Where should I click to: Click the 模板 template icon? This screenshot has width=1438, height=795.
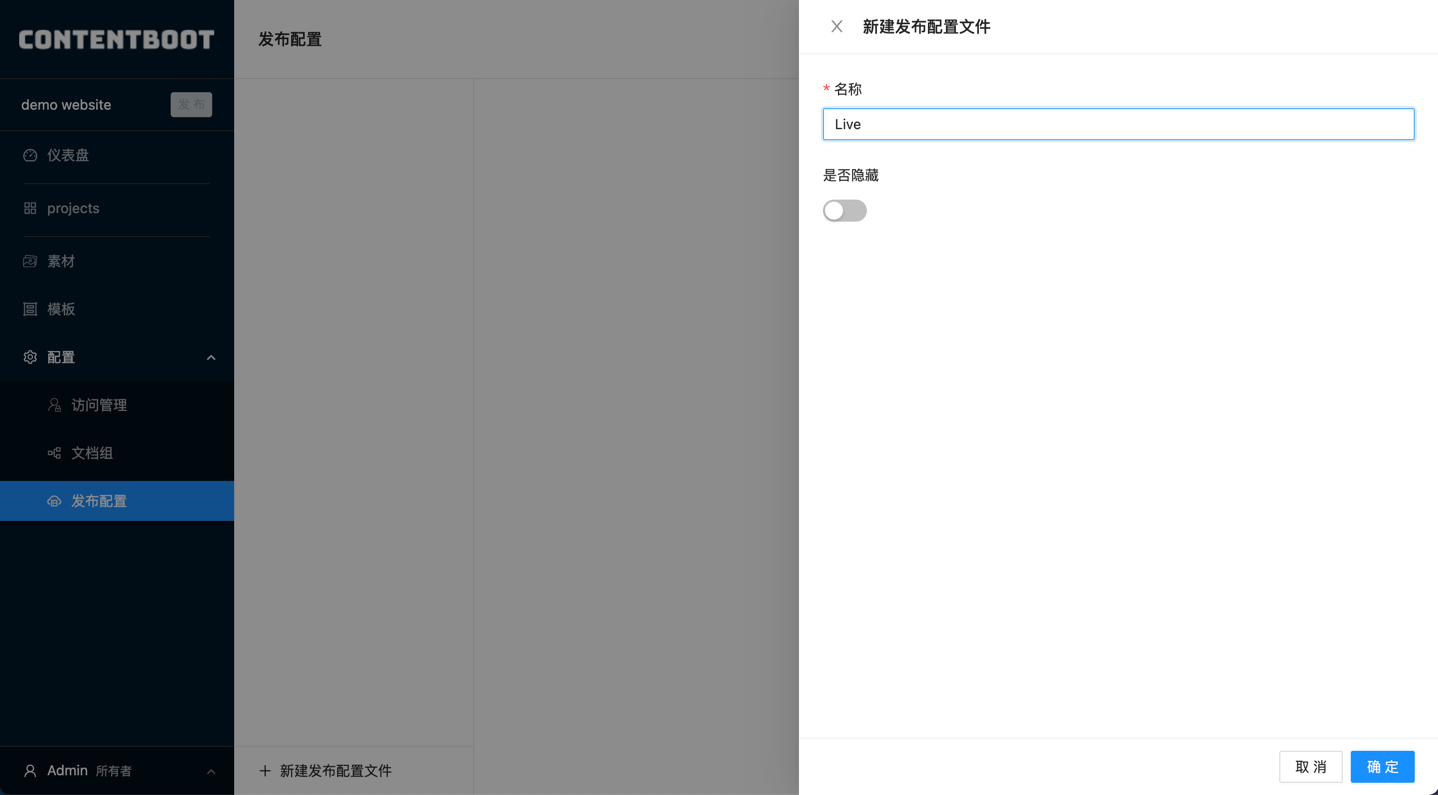[x=30, y=309]
